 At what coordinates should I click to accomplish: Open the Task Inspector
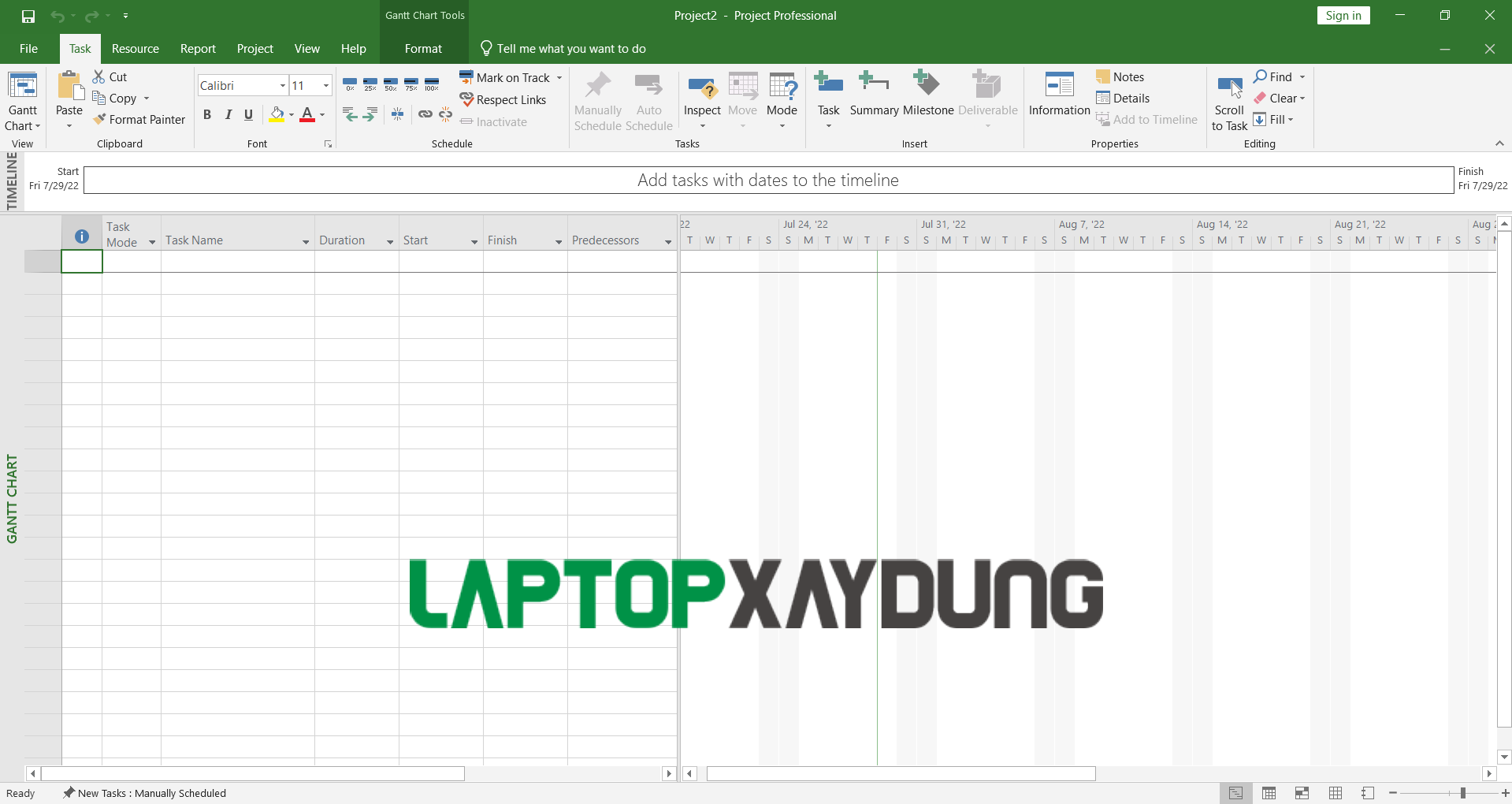click(x=702, y=95)
